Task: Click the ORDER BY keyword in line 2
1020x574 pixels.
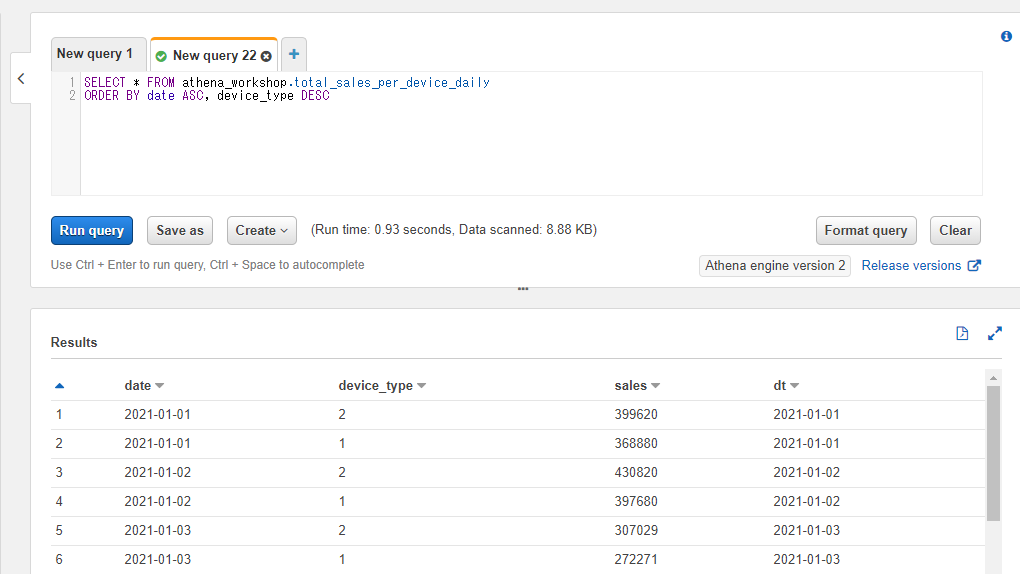Action: pyautogui.click(x=112, y=96)
